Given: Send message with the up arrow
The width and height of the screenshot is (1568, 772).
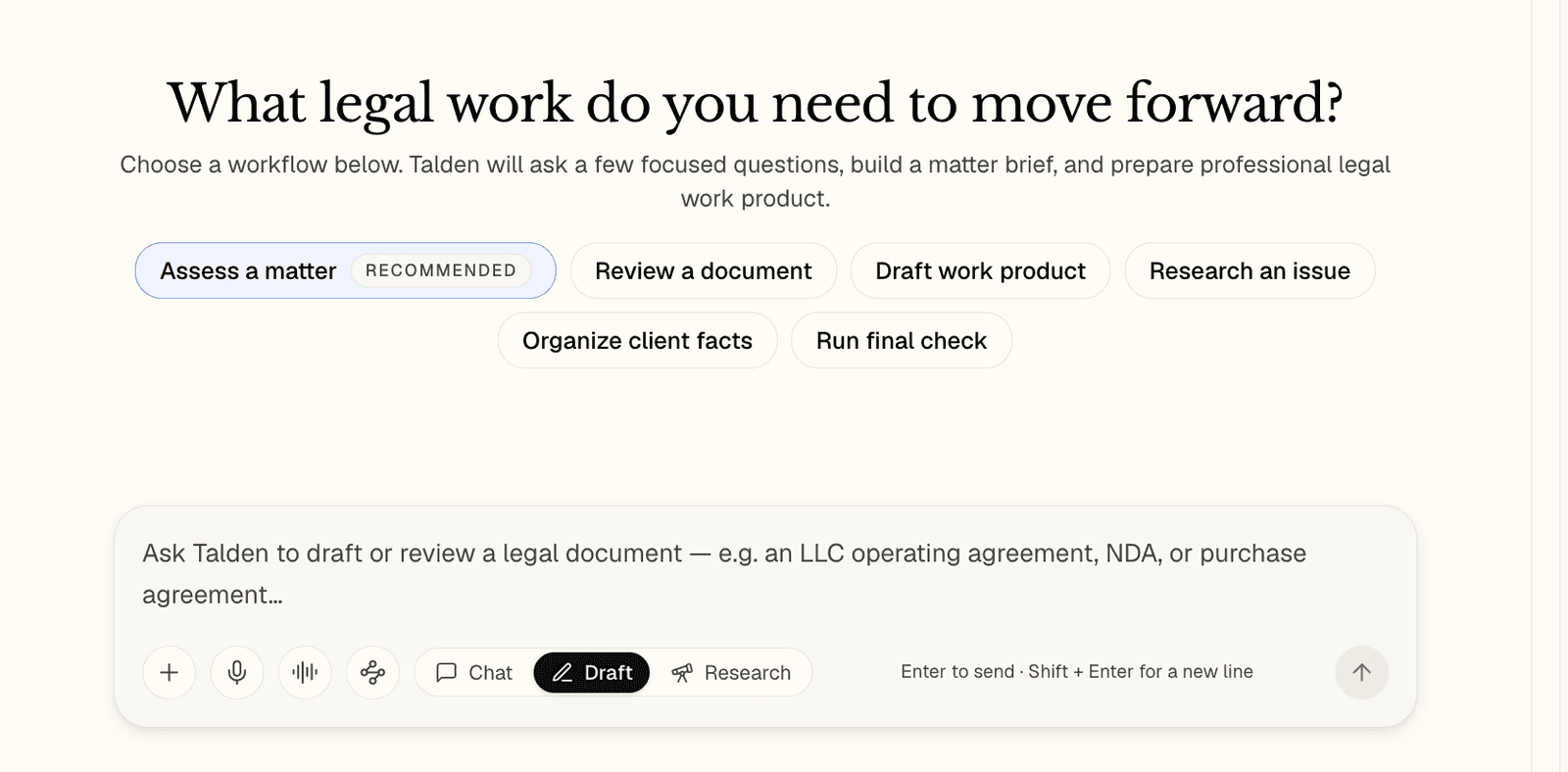Looking at the screenshot, I should click(x=1361, y=672).
